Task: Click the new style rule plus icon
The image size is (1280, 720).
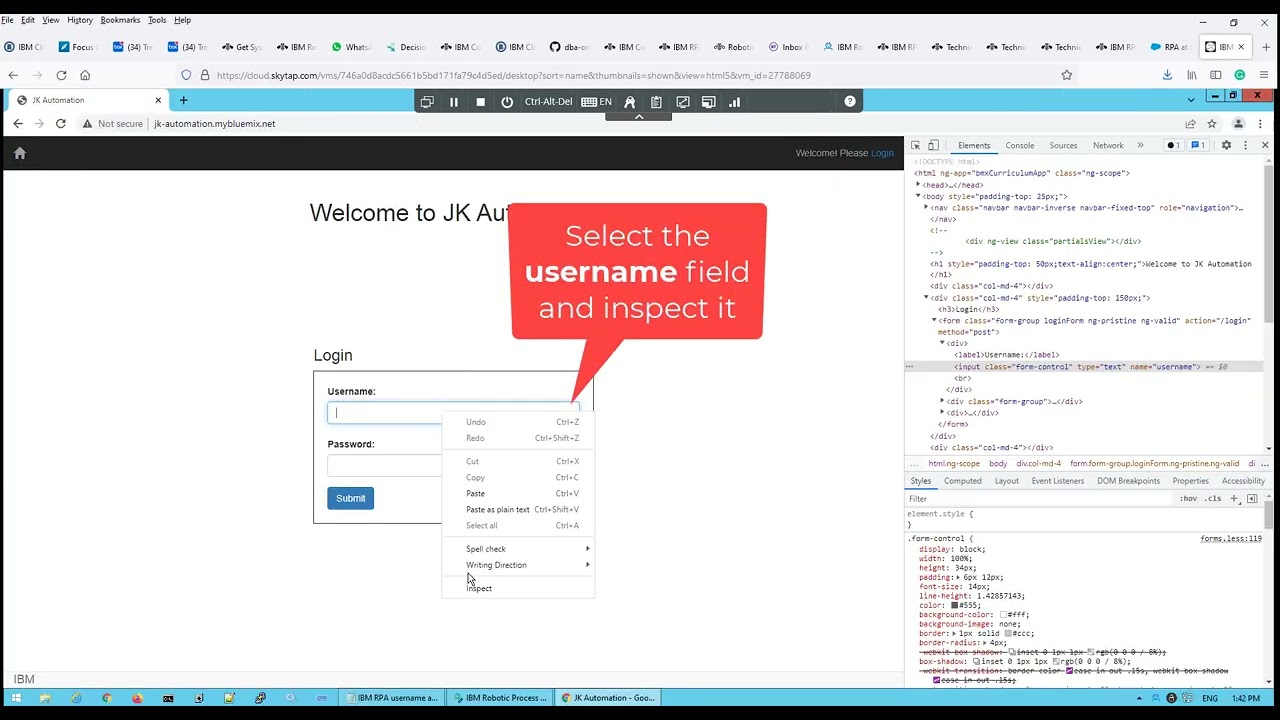Action: click(1234, 498)
